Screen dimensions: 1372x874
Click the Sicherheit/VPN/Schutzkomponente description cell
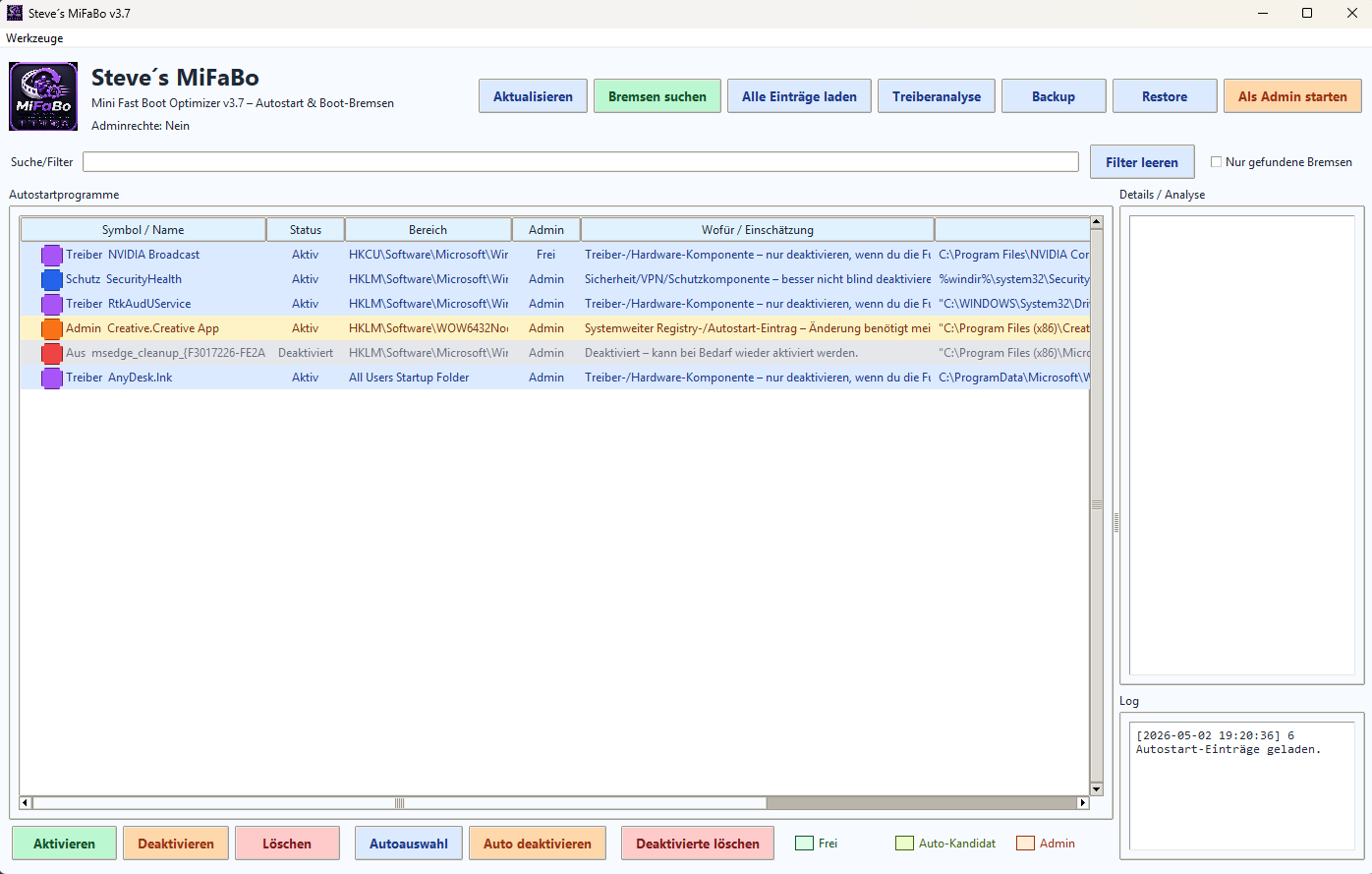coord(758,279)
